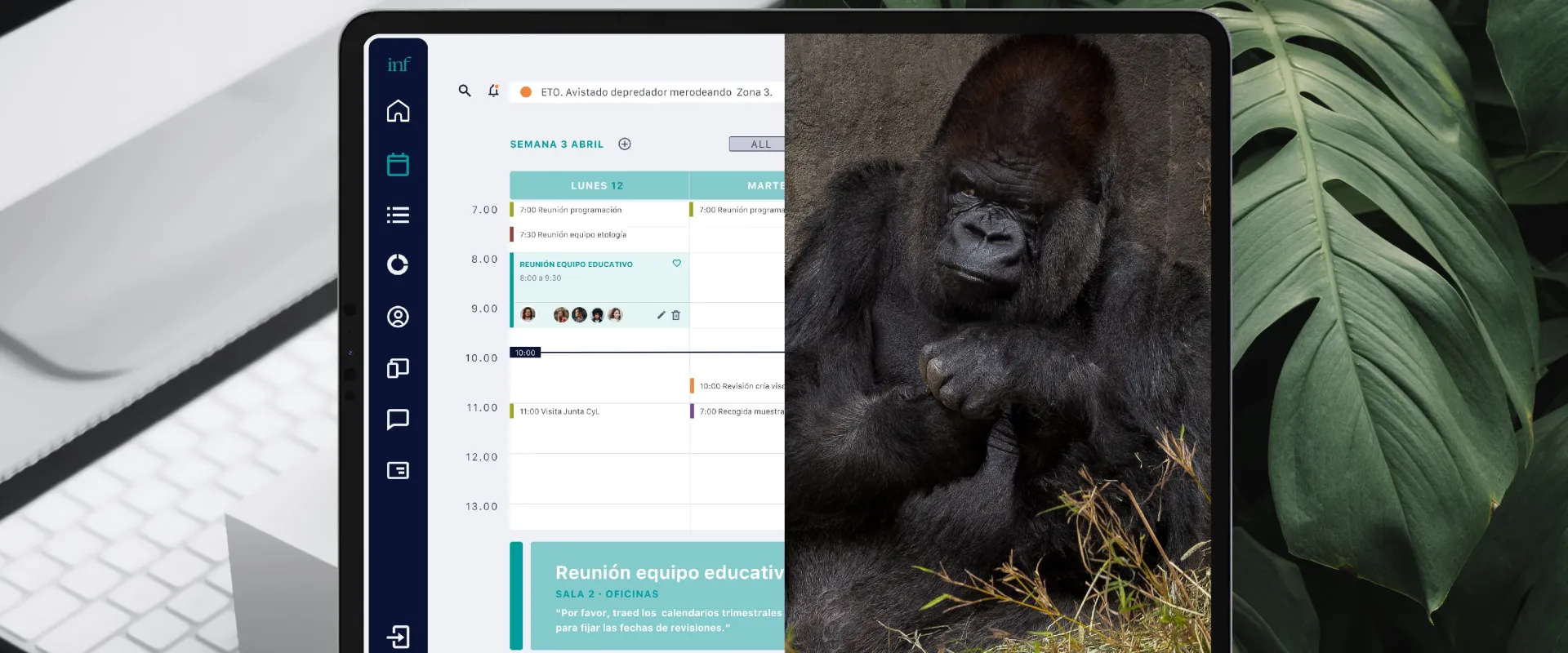Click the orange ETO alert status dot
Screen dimensions: 1568x653
[526, 92]
